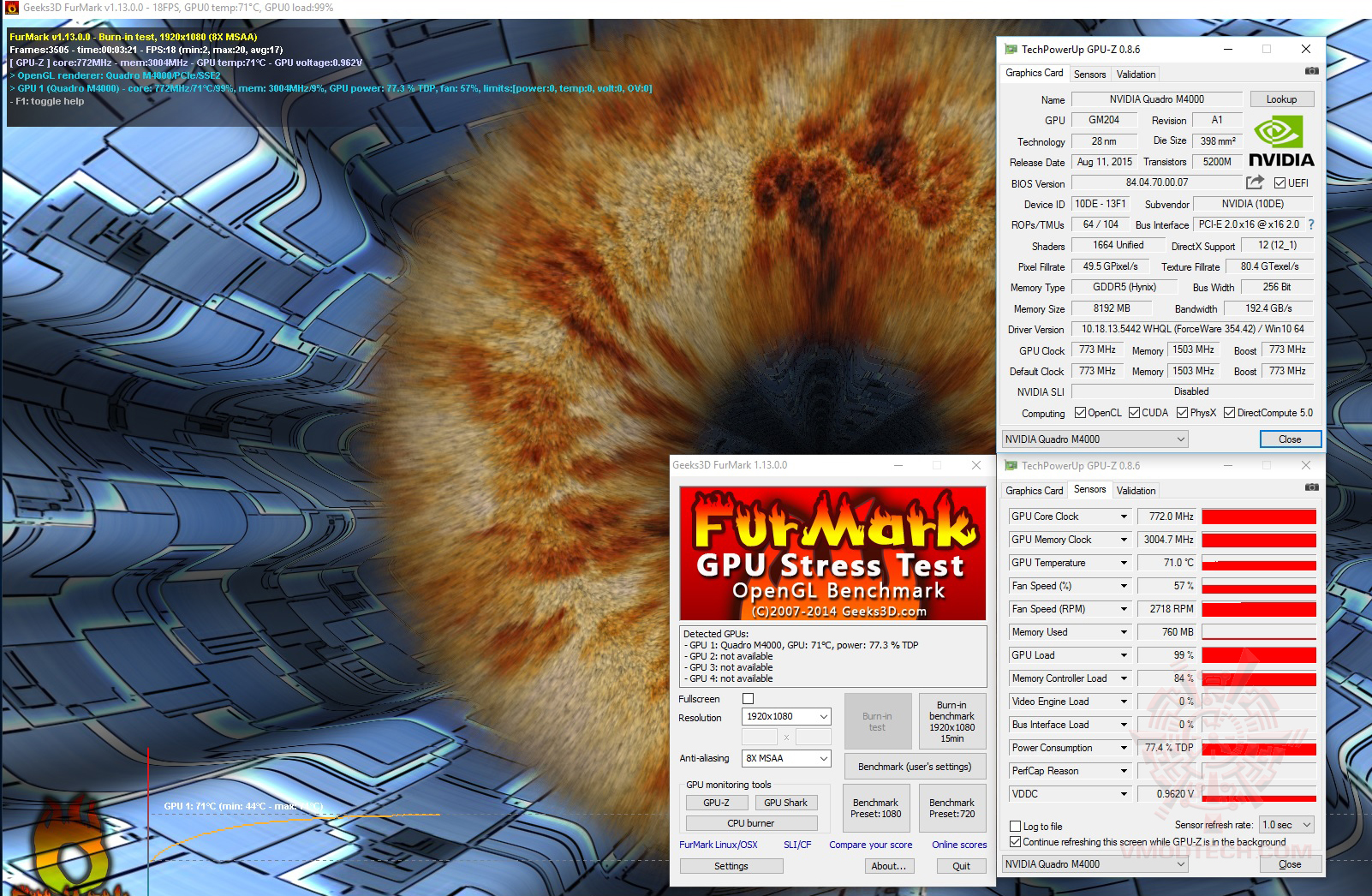
Task: Select Sensors tab in lower GPU-Z window
Action: click(1089, 489)
